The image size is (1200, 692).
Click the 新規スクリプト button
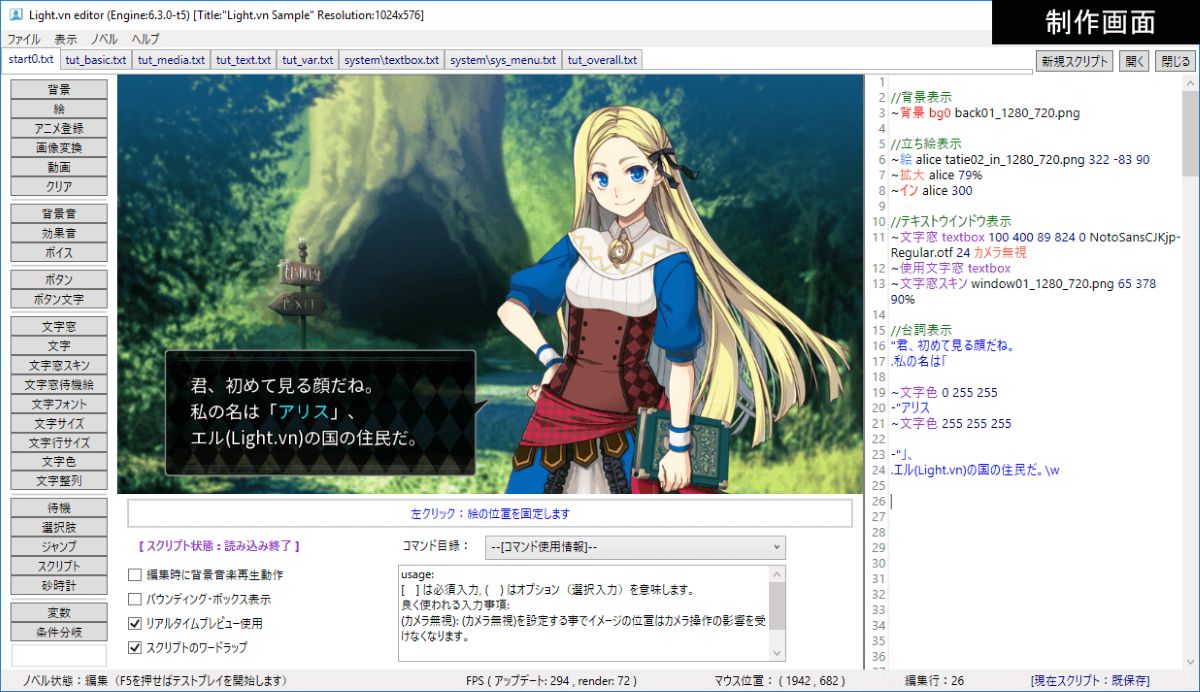(x=1074, y=61)
